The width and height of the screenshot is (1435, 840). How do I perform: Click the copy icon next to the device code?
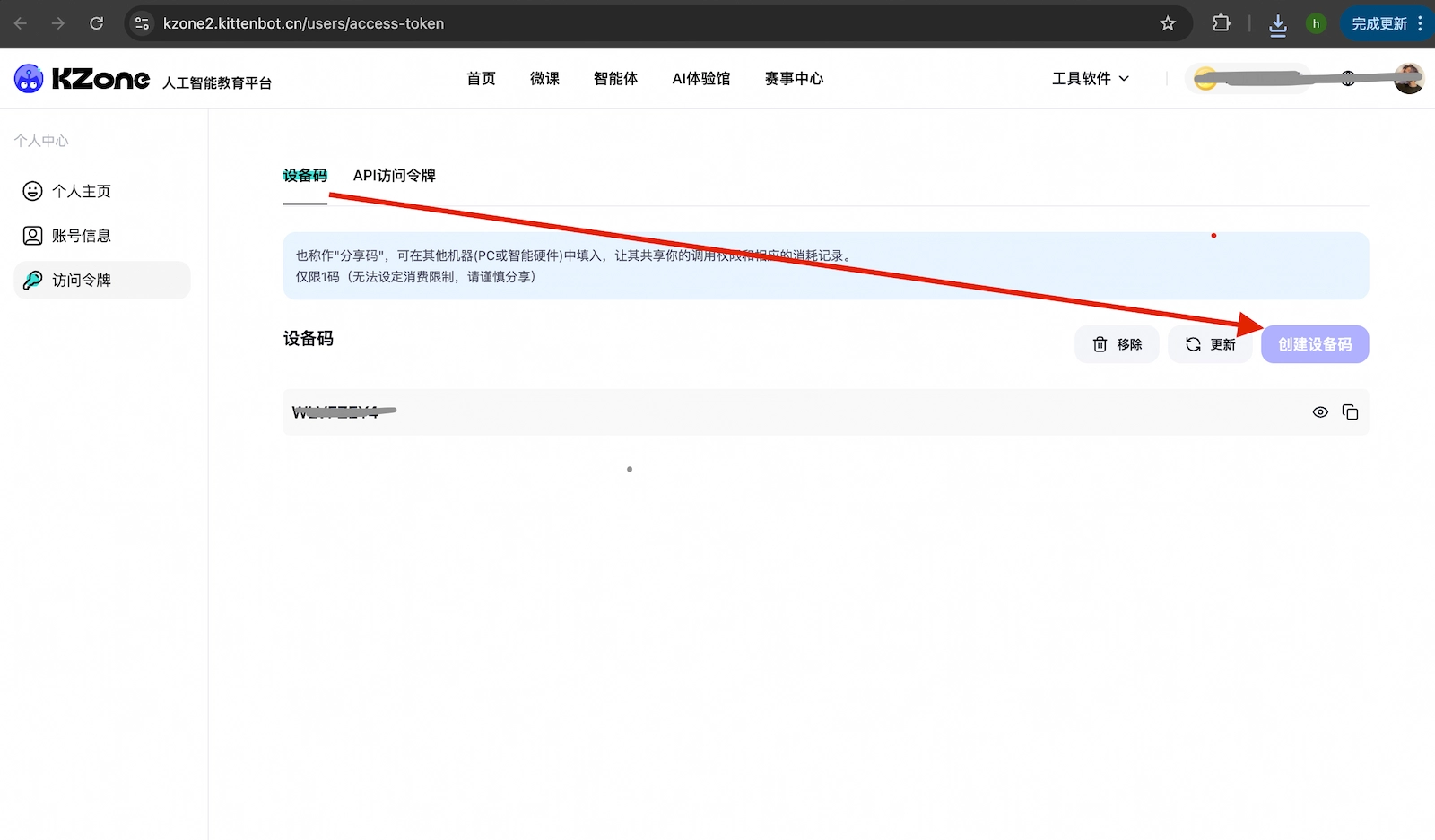[x=1351, y=411]
